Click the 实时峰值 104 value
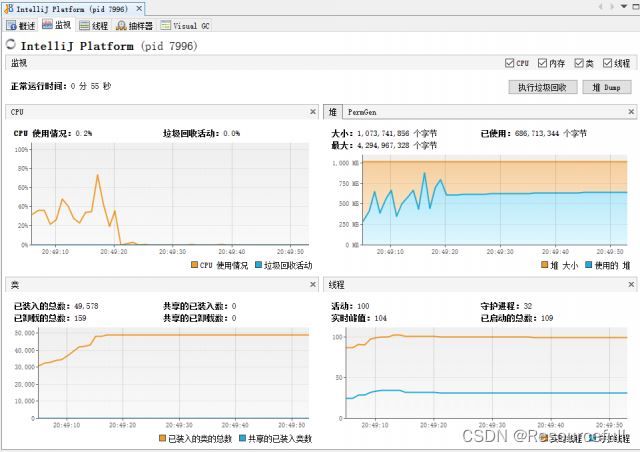The height and width of the screenshot is (452, 640). (x=380, y=318)
